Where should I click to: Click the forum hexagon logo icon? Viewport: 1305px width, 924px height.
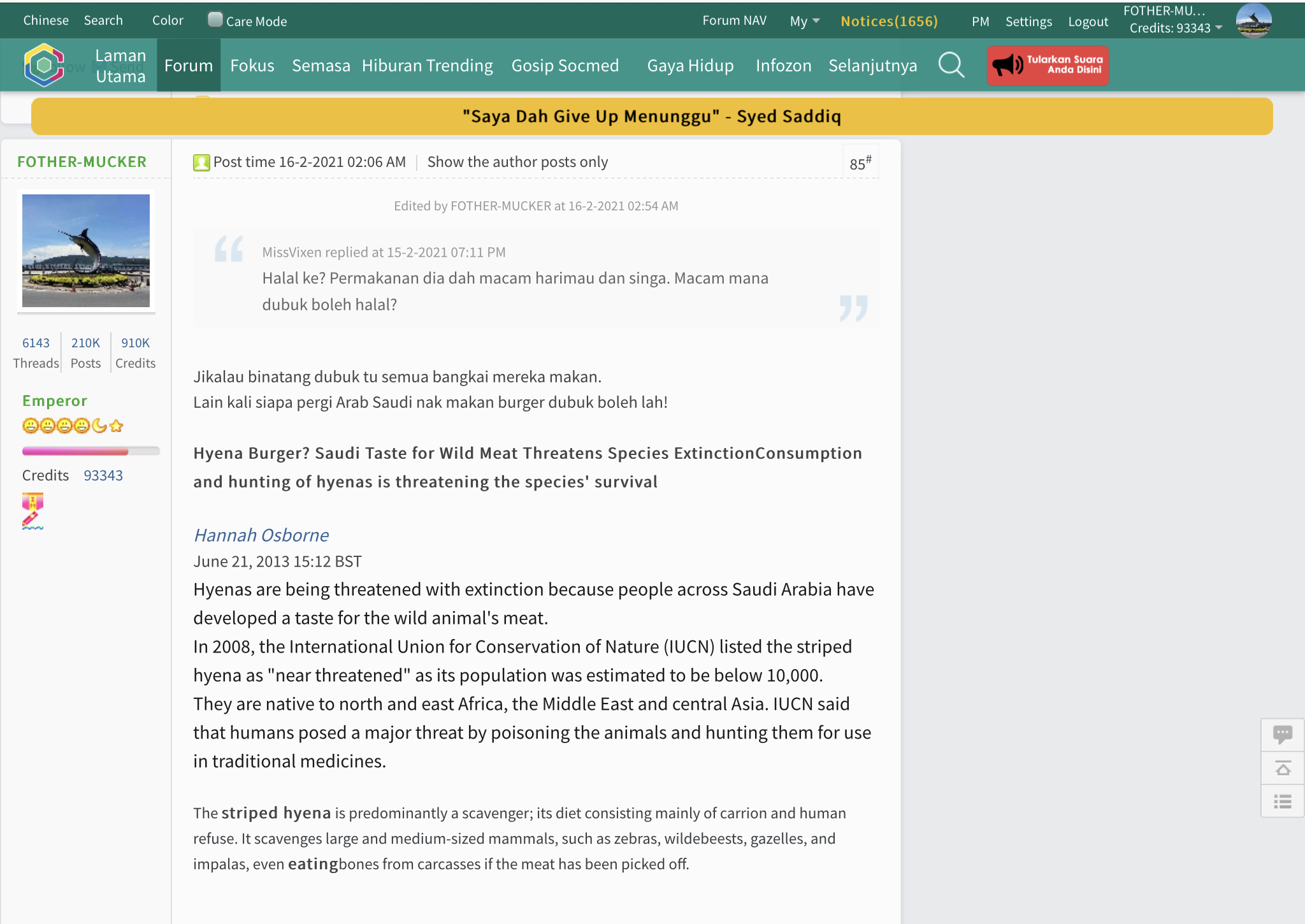(43, 65)
